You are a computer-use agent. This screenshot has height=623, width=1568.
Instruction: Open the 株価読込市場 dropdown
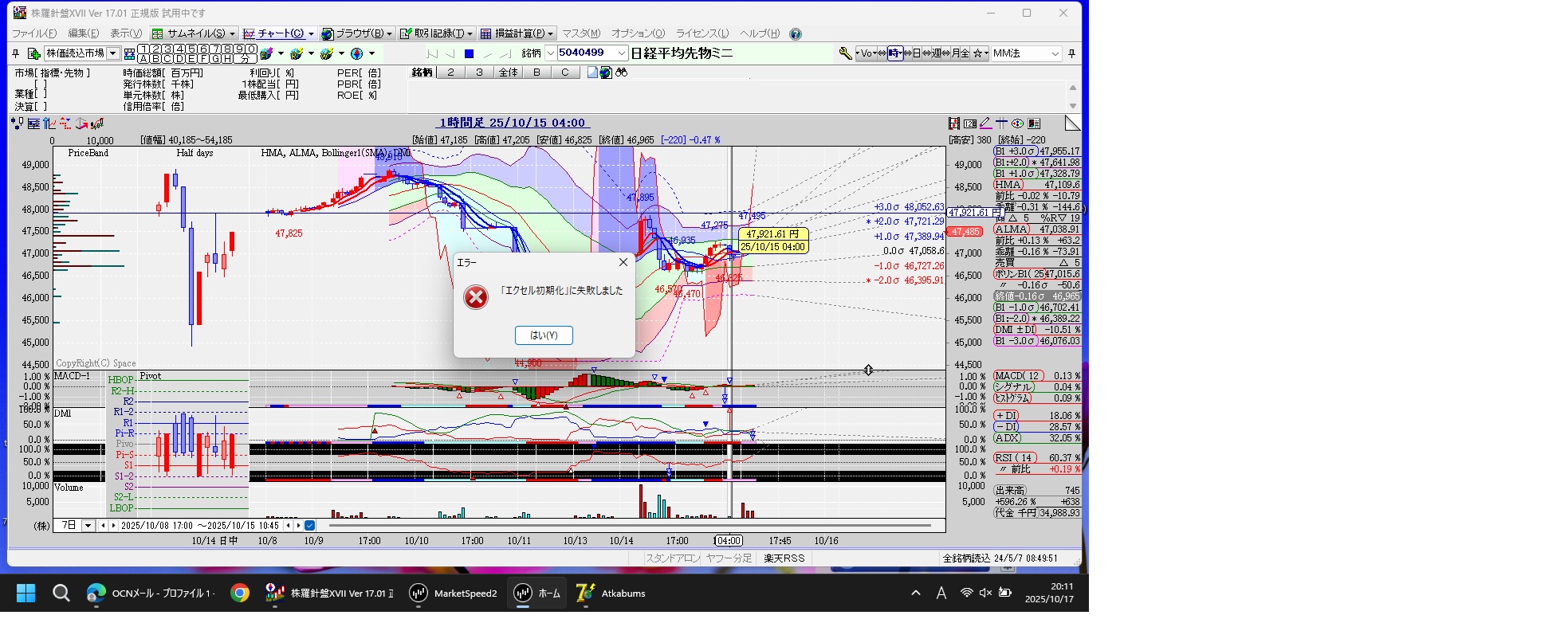click(x=113, y=53)
